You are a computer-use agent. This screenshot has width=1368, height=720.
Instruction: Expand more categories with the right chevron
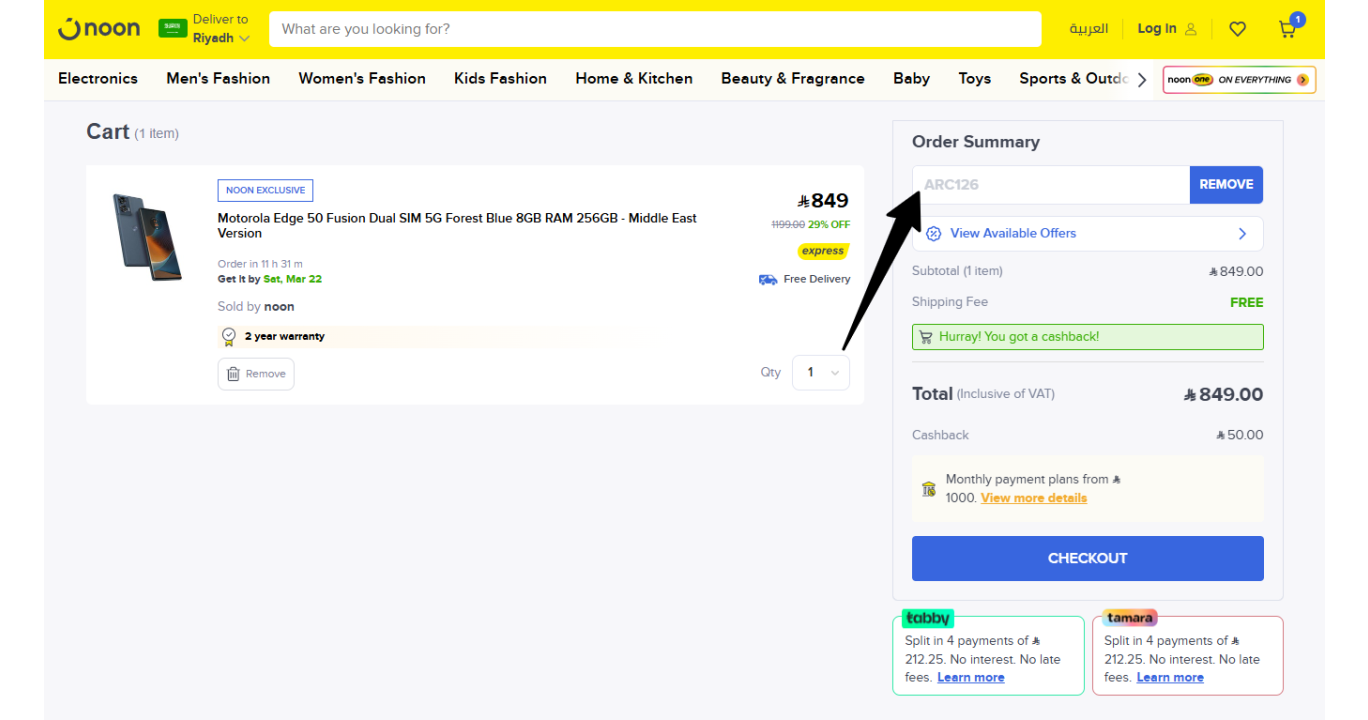point(1142,79)
